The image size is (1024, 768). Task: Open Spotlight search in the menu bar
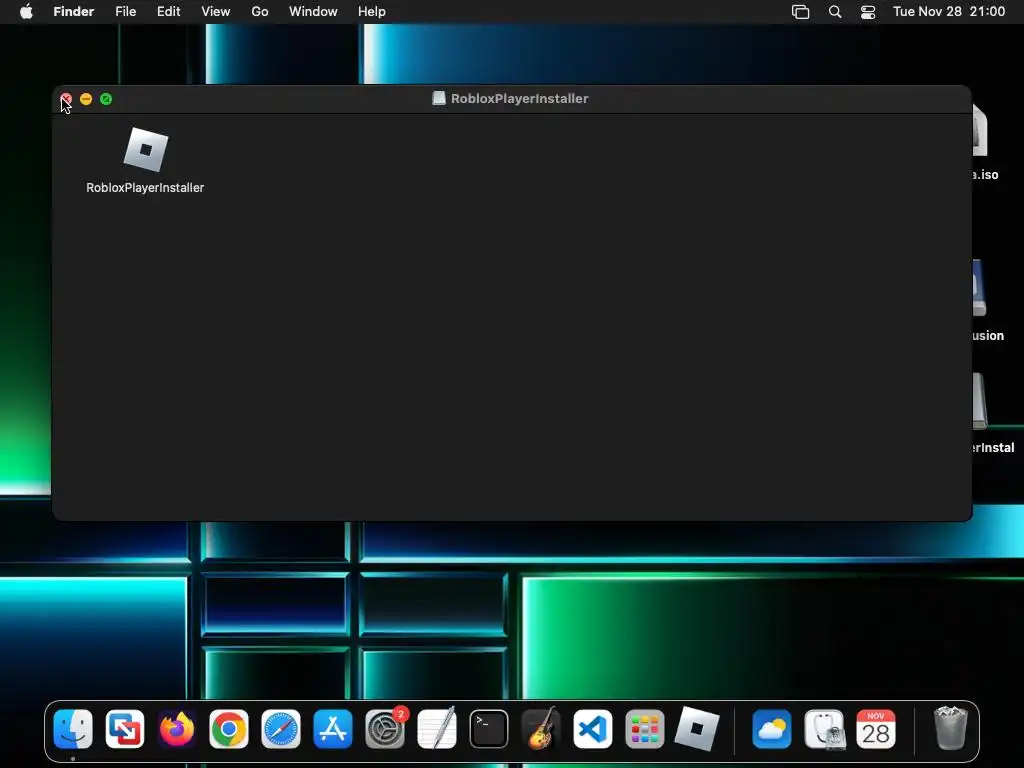(835, 12)
